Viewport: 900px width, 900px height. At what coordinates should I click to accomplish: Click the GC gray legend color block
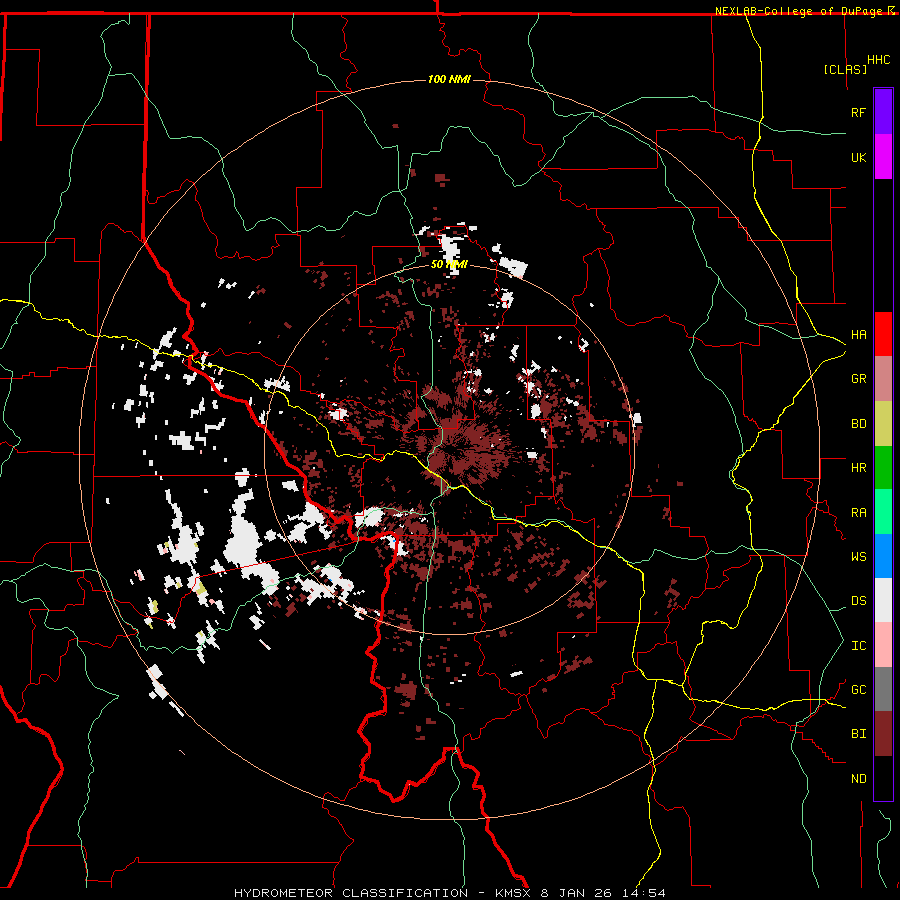pos(883,689)
